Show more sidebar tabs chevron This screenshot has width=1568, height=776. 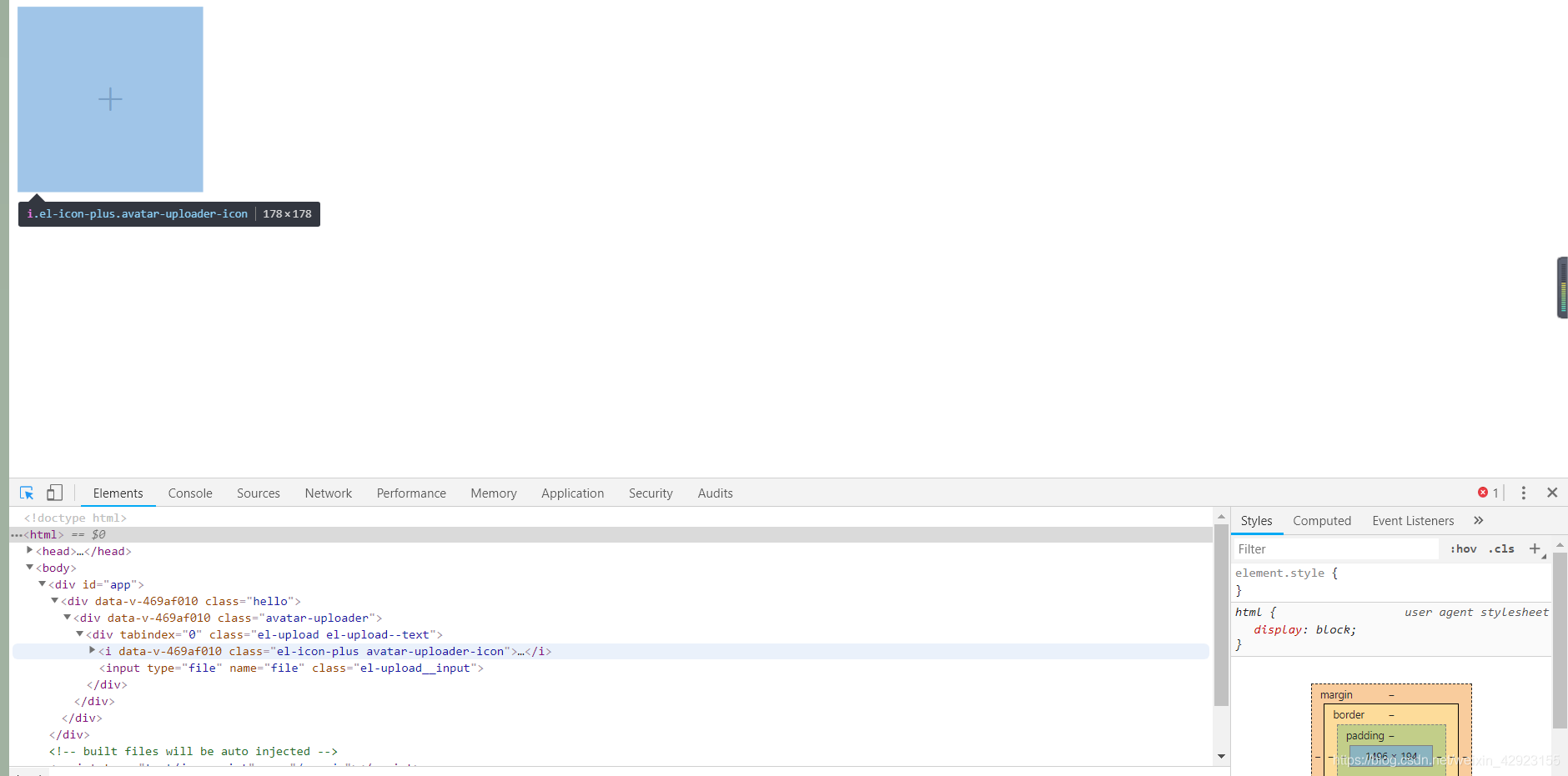[x=1479, y=520]
